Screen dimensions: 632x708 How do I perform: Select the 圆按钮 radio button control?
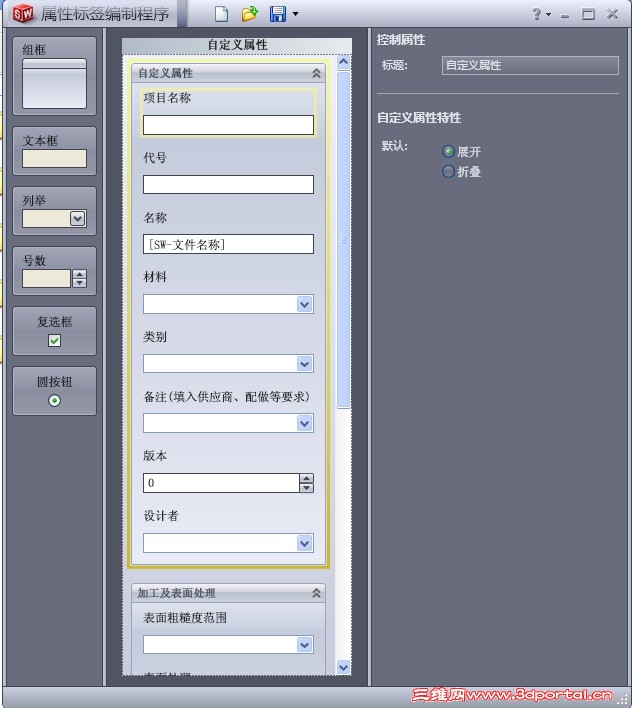coord(54,391)
